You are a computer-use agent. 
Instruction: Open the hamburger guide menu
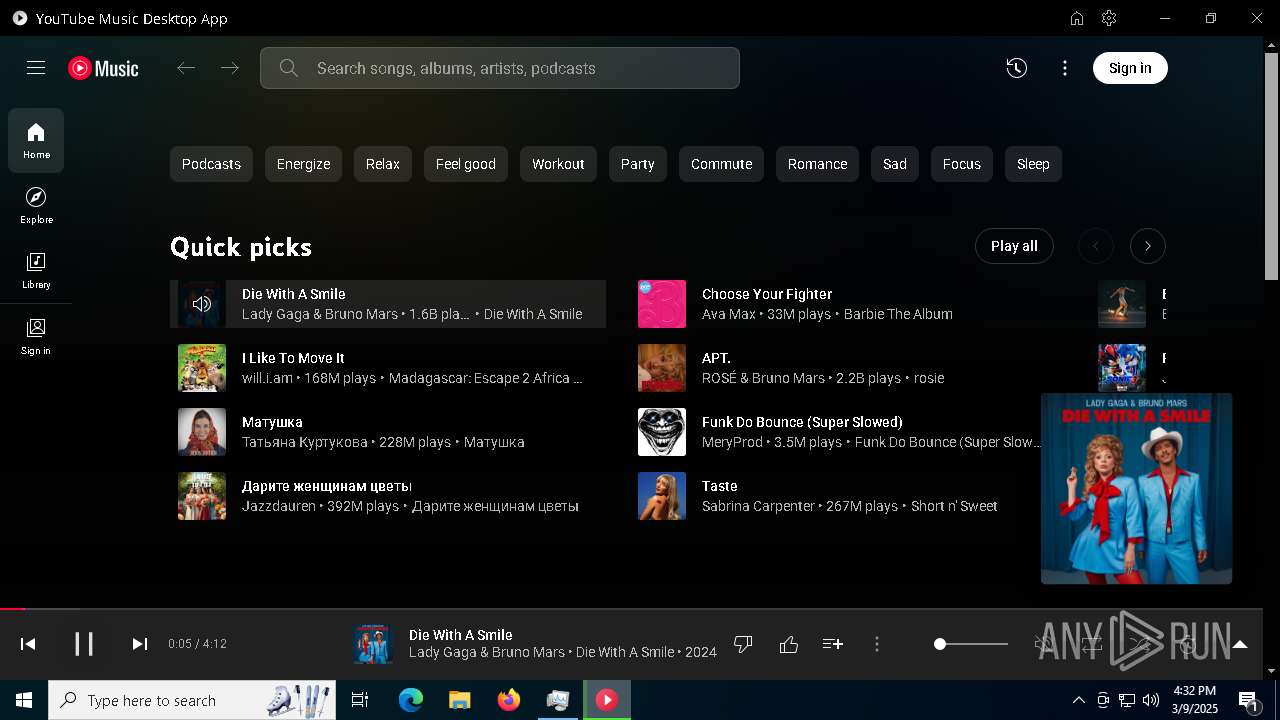coord(36,68)
